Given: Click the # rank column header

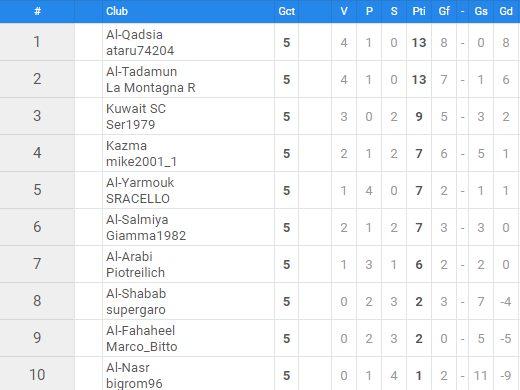Looking at the screenshot, I should [x=37, y=11].
